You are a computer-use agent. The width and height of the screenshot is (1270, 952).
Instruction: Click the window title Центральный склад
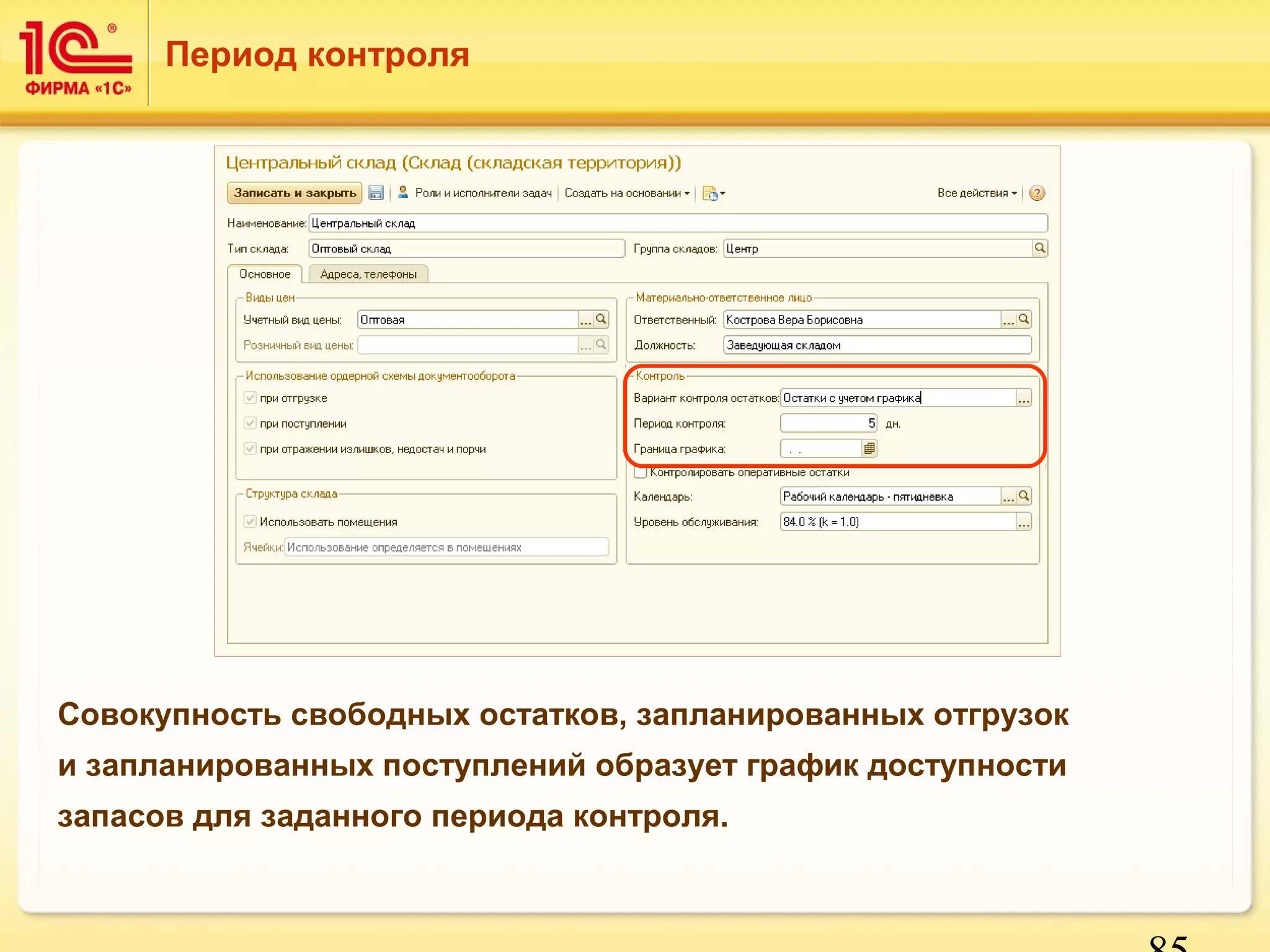(453, 163)
